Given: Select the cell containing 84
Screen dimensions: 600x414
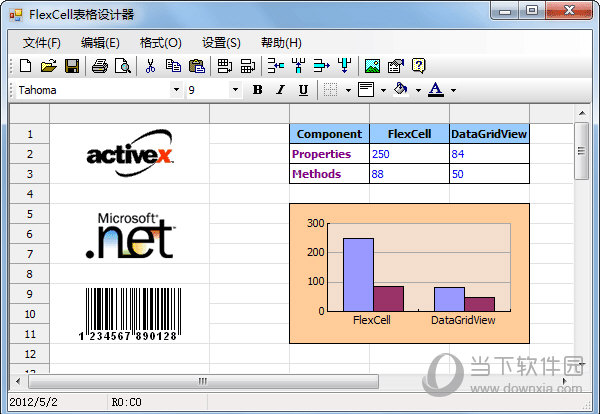Looking at the screenshot, I should coord(489,154).
